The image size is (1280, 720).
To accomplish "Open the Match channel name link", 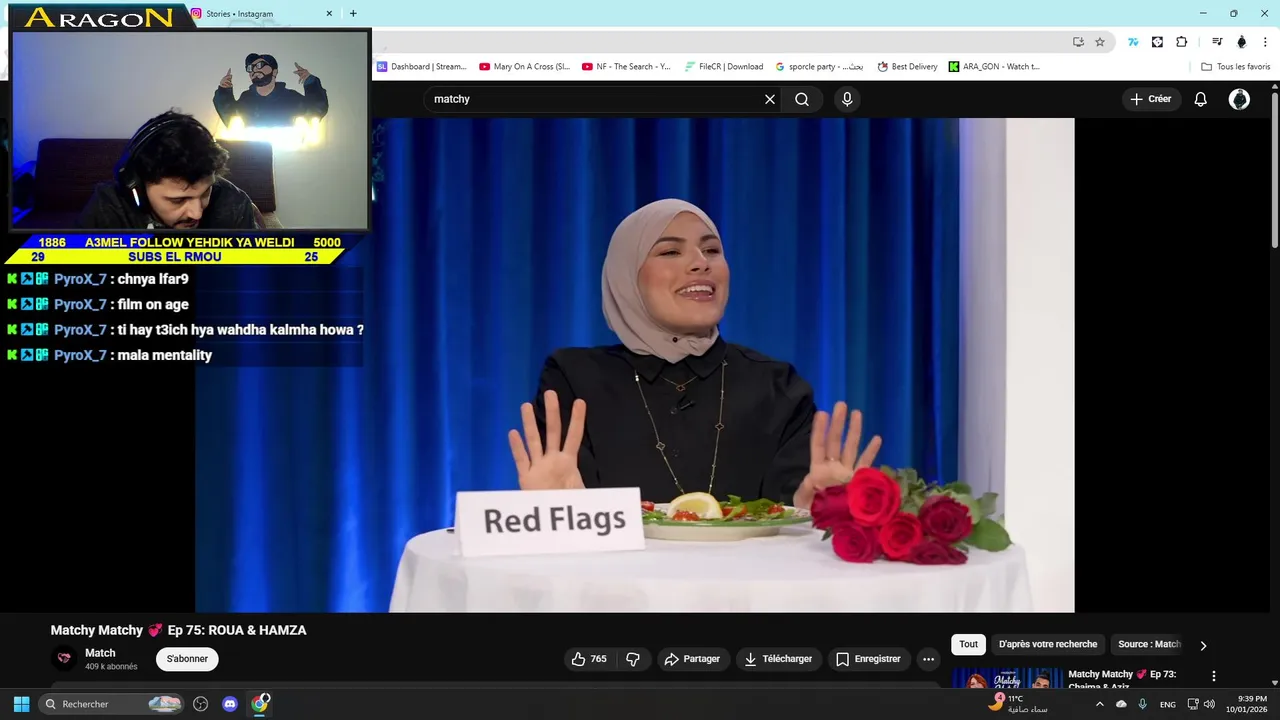I will click(x=100, y=653).
